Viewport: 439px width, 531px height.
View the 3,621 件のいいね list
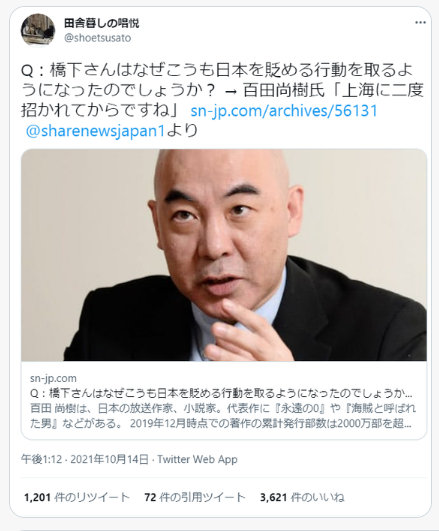302,497
